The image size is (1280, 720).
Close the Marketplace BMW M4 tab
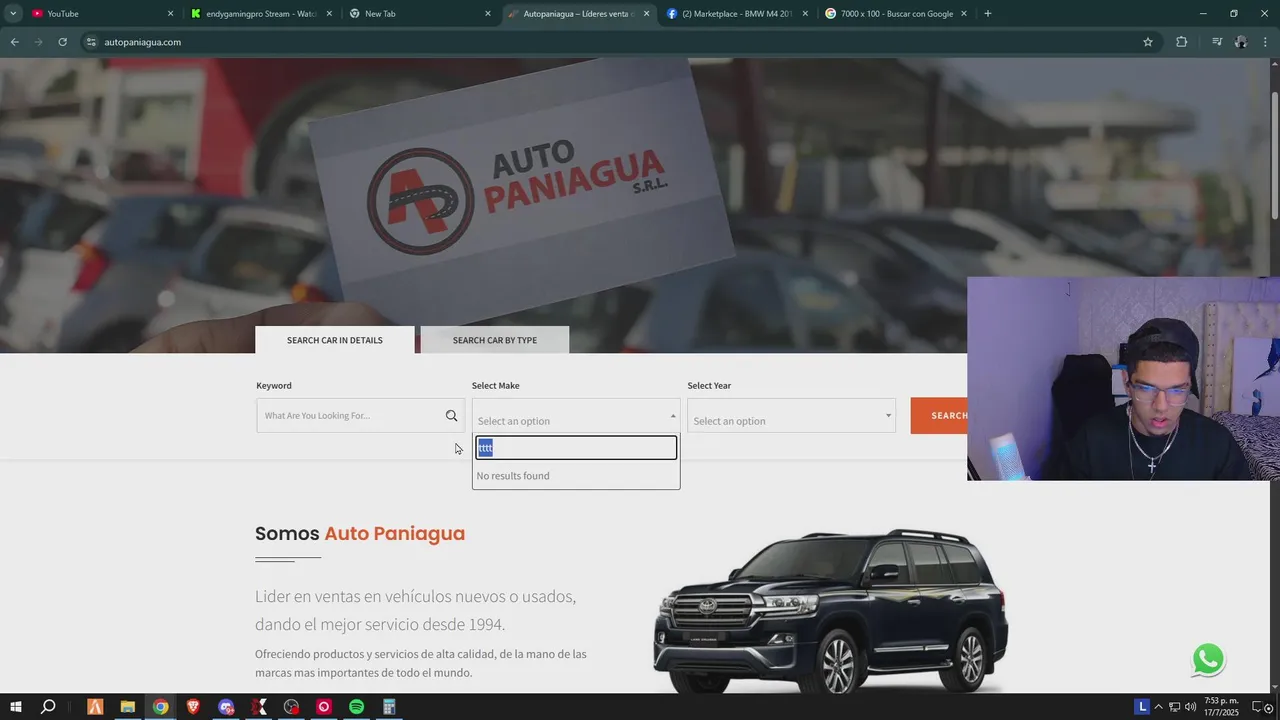tap(805, 14)
